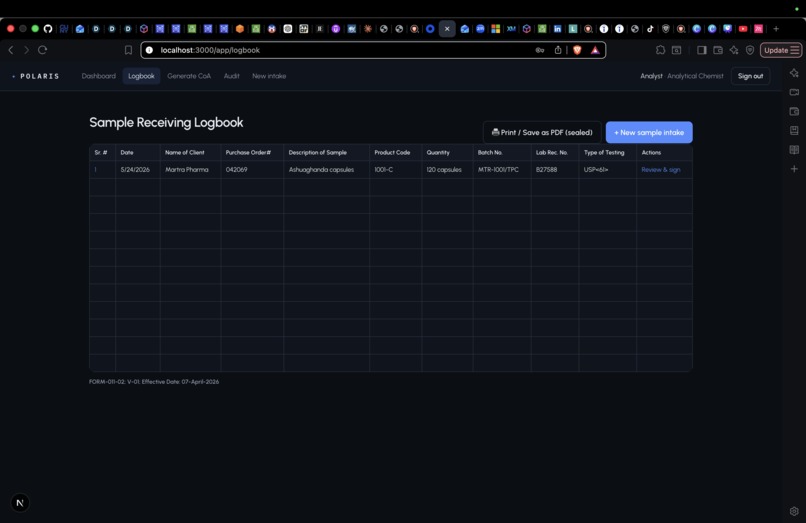806x523 pixels.
Task: Share this page
Action: click(x=558, y=50)
